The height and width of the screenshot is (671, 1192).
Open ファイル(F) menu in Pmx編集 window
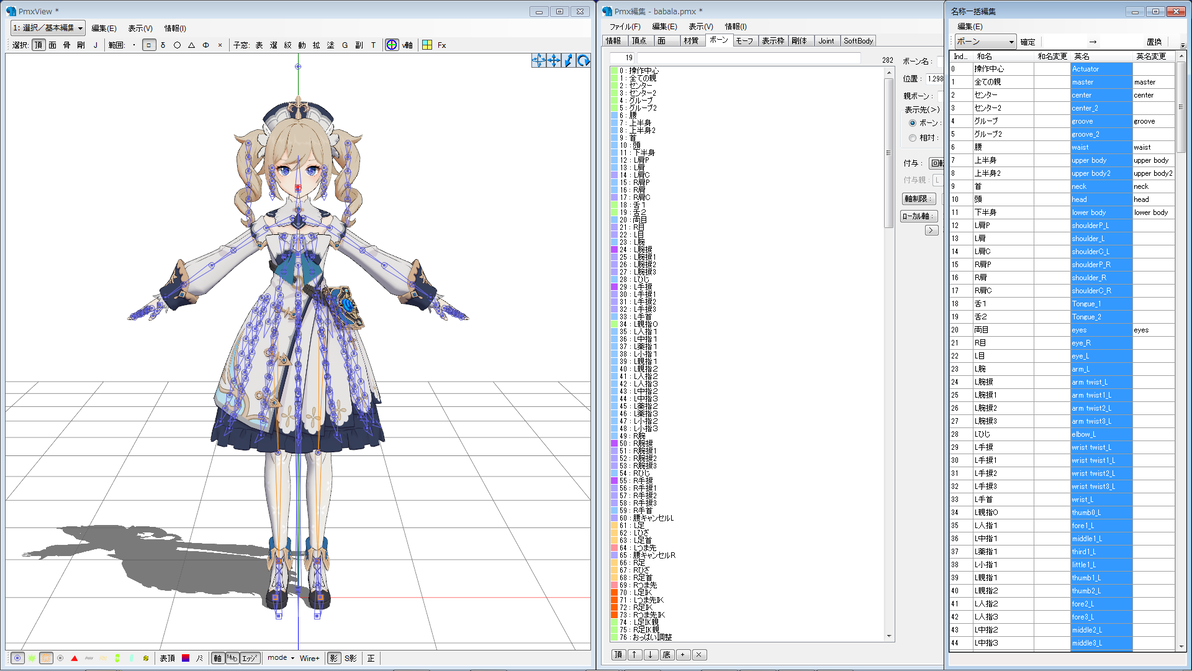pyautogui.click(x=624, y=27)
